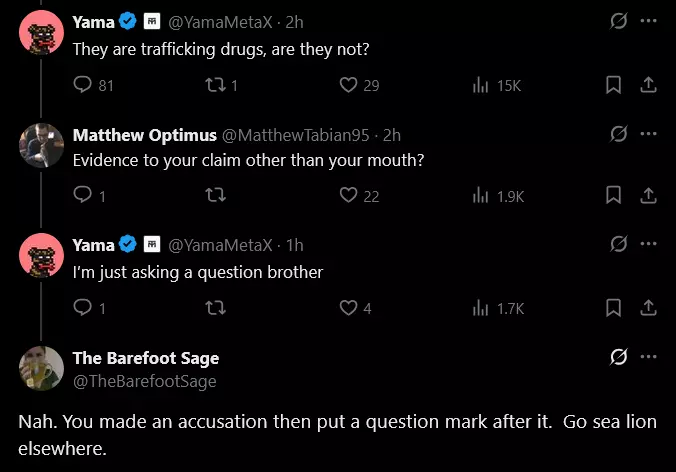View analytics showing 1.9K views

[x=498, y=196]
